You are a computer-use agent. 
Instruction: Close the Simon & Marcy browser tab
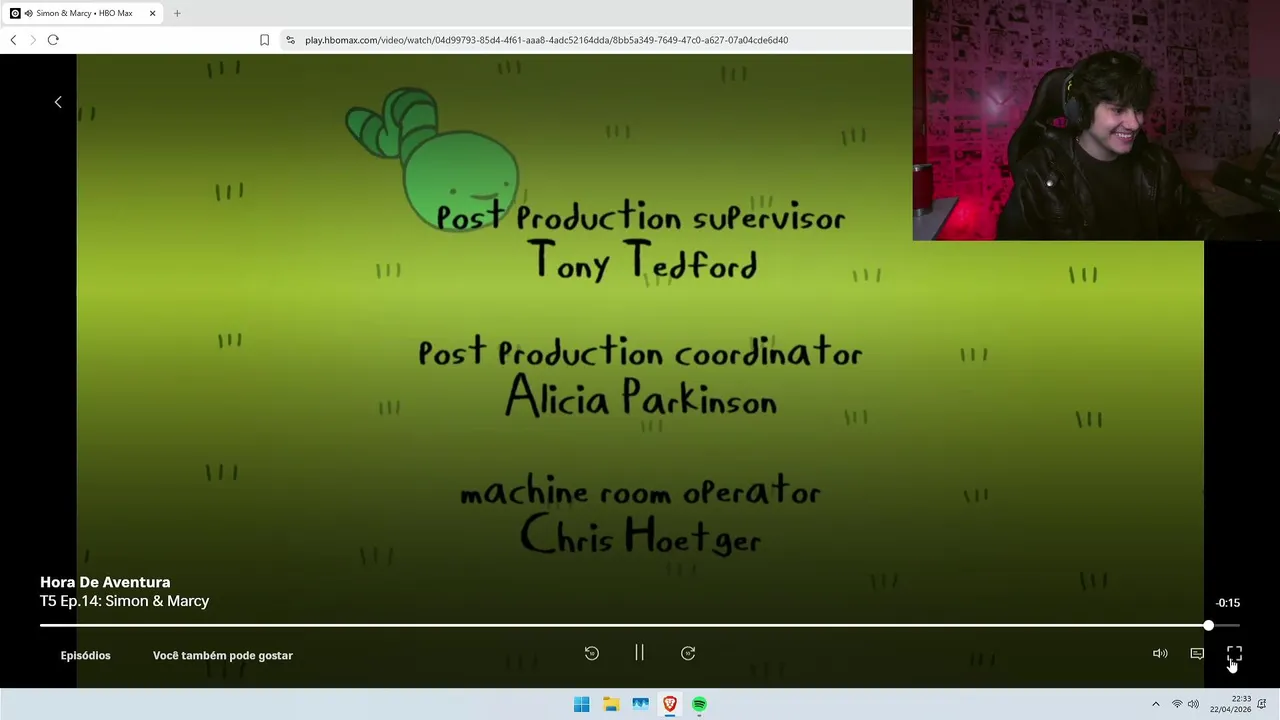152,13
